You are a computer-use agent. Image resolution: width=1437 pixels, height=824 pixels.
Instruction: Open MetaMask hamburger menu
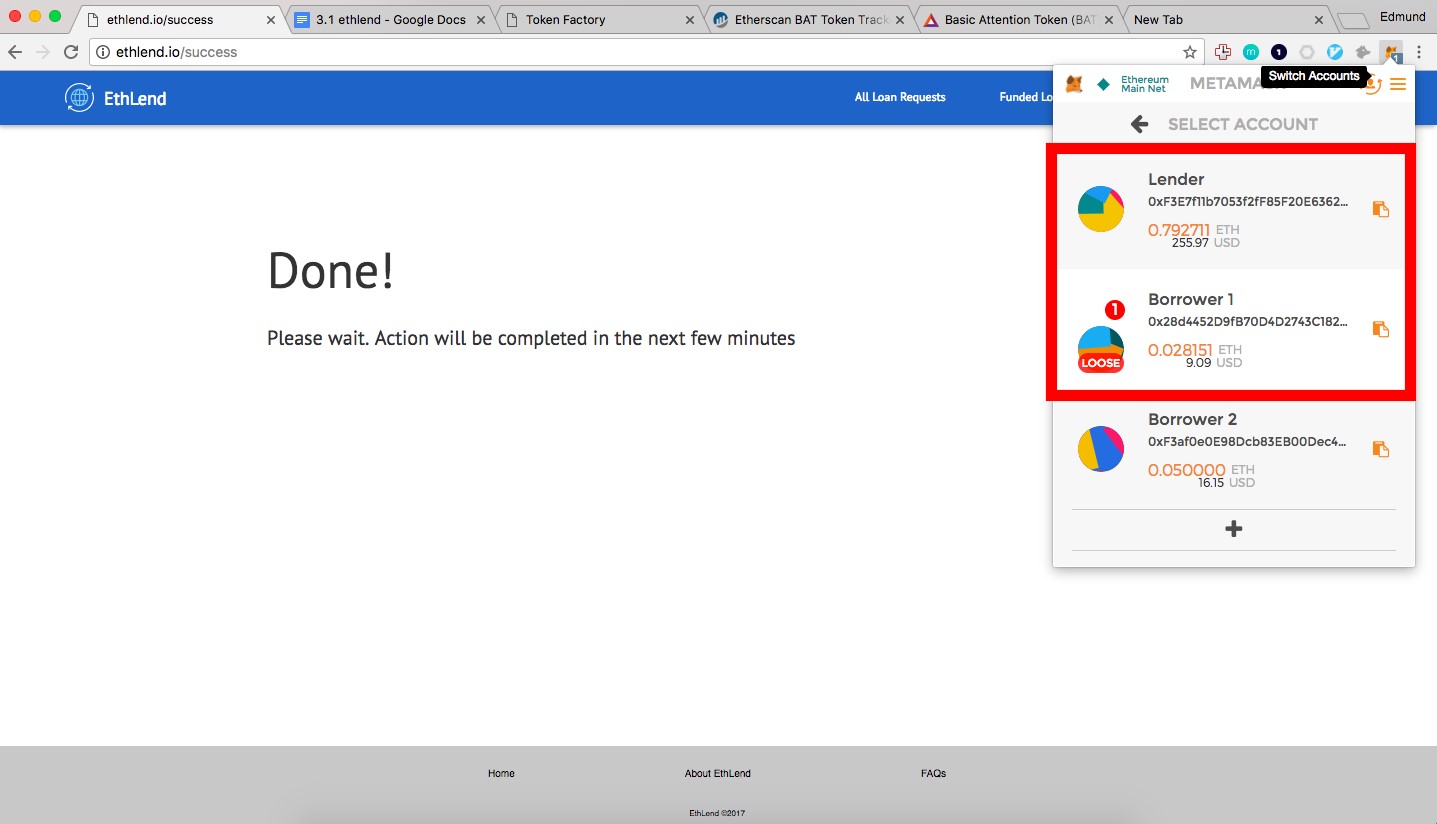(x=1398, y=85)
